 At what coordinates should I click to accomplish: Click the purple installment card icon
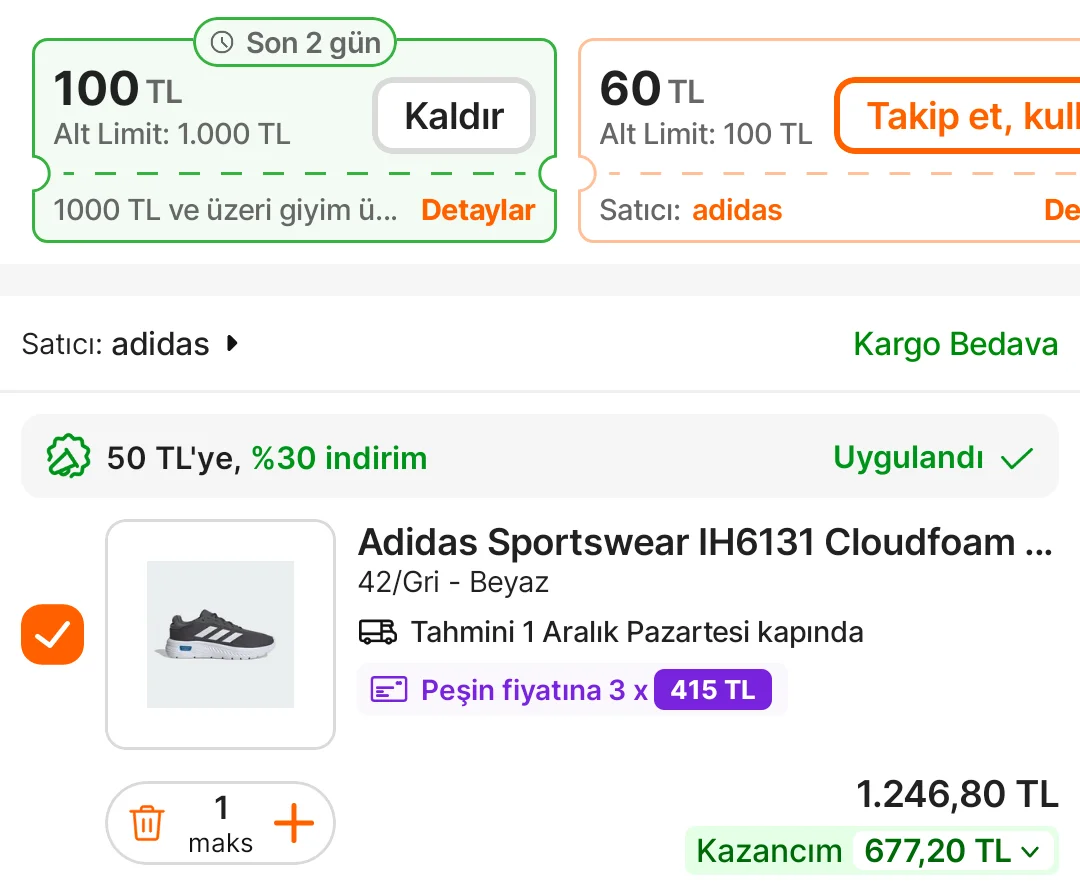[x=389, y=690]
